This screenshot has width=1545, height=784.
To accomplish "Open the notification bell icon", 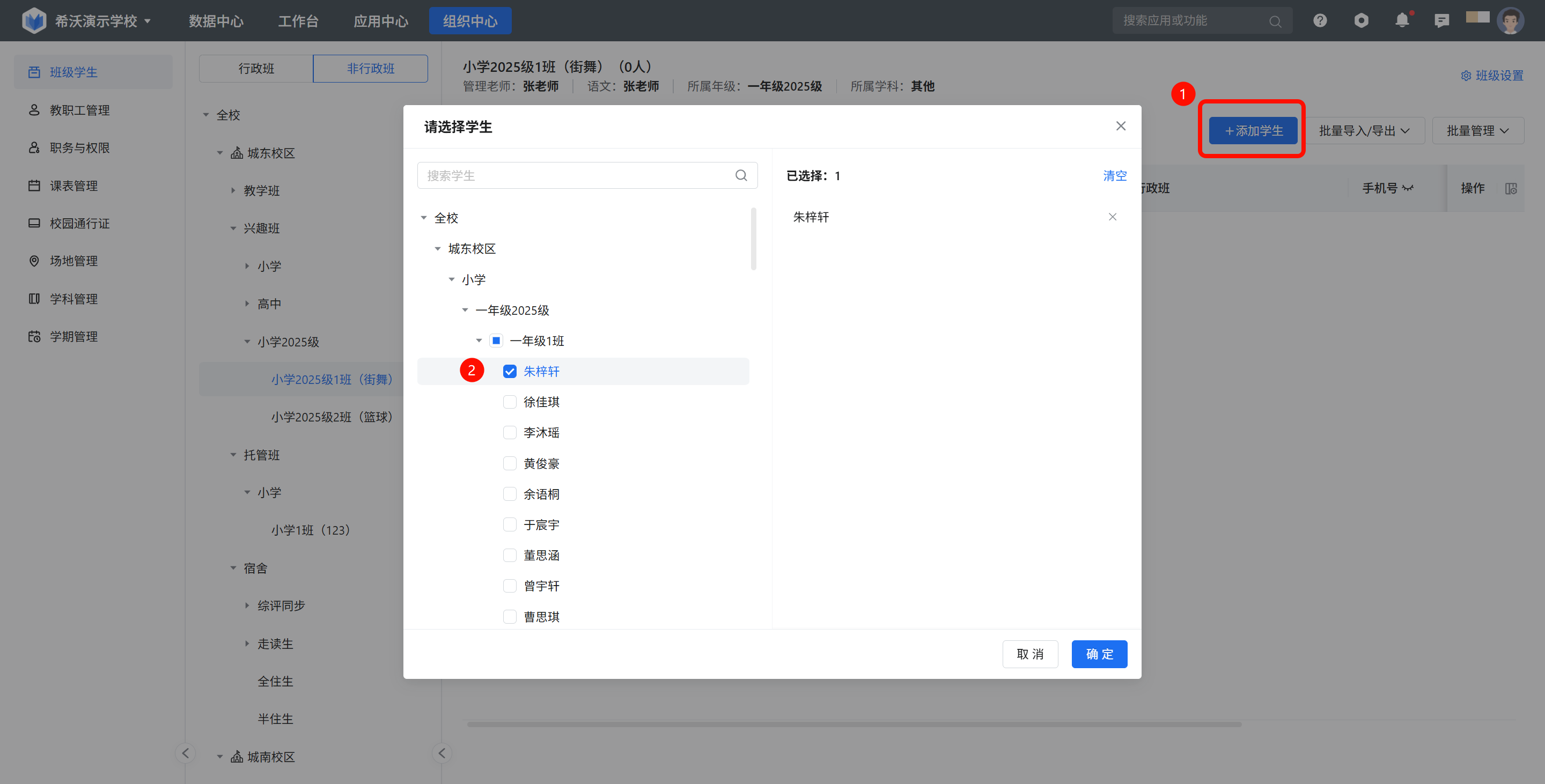I will [x=1402, y=21].
